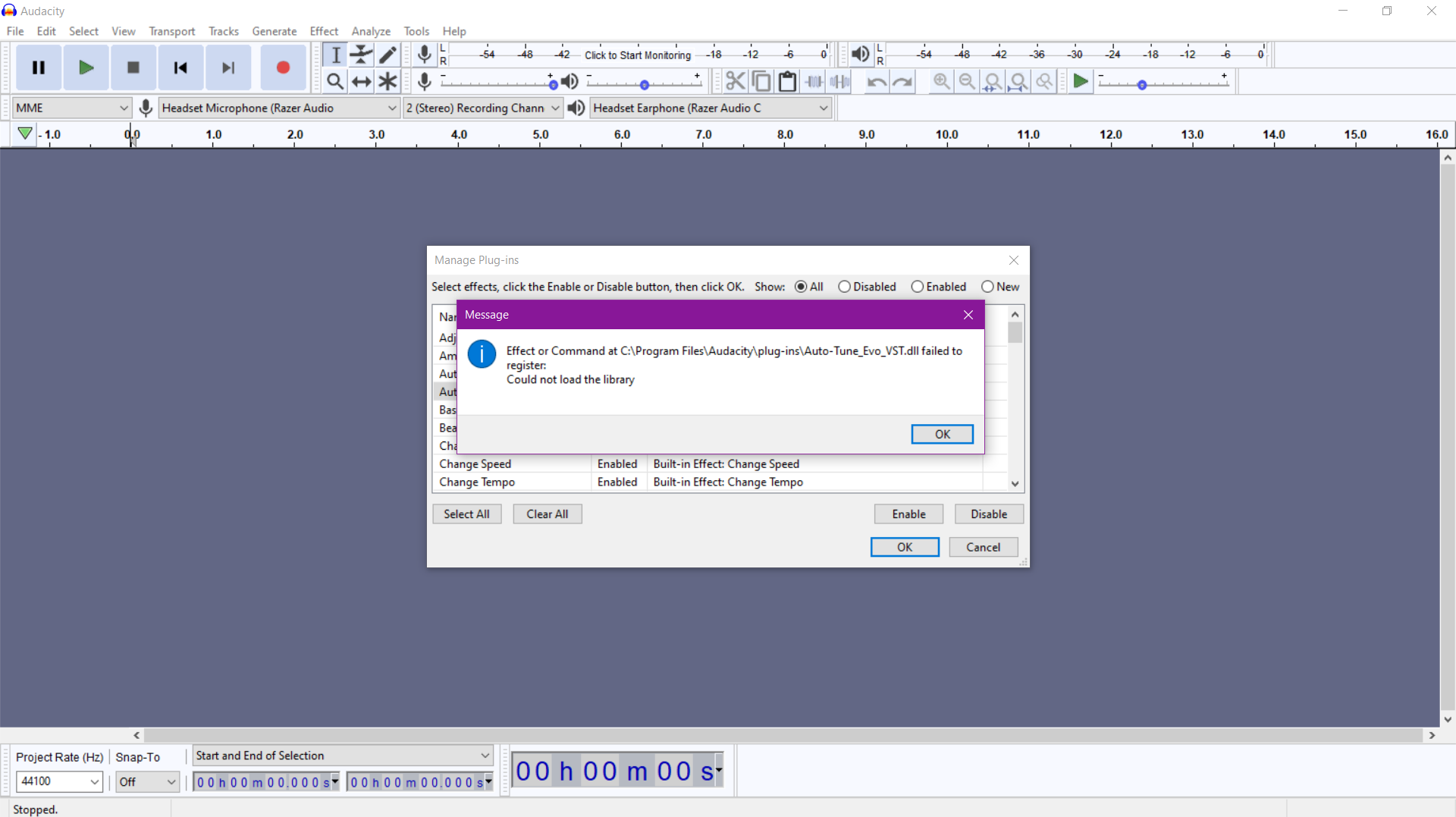Open the Generate menu
1456x817 pixels.
(x=275, y=31)
